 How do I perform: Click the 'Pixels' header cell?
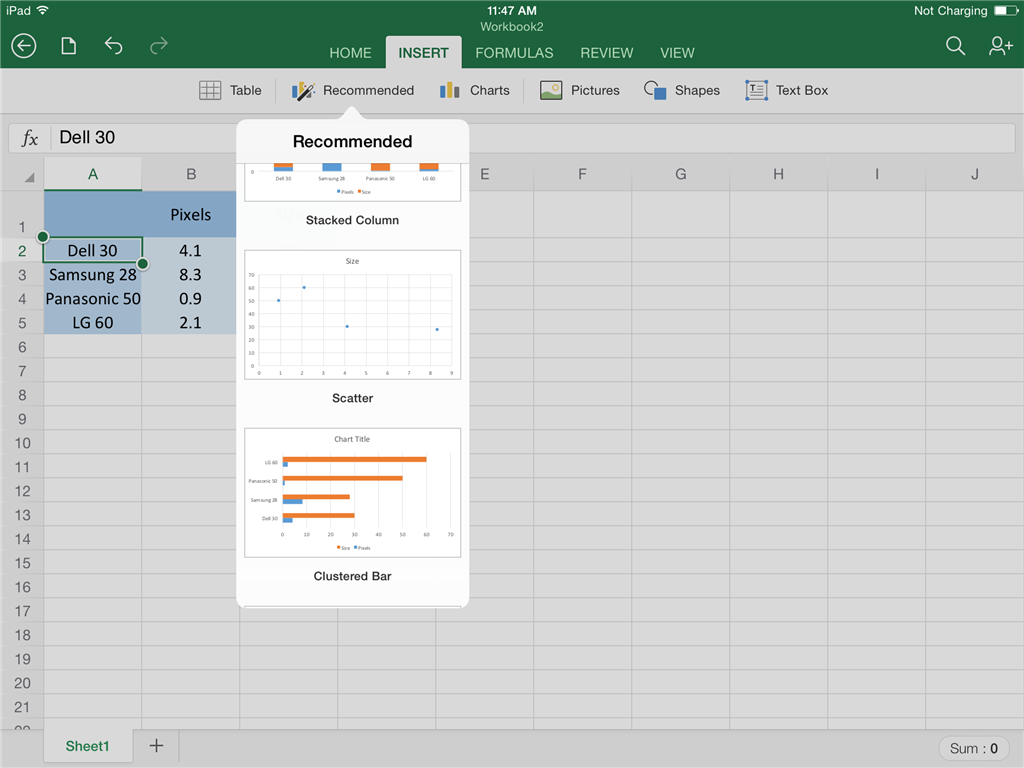(190, 215)
